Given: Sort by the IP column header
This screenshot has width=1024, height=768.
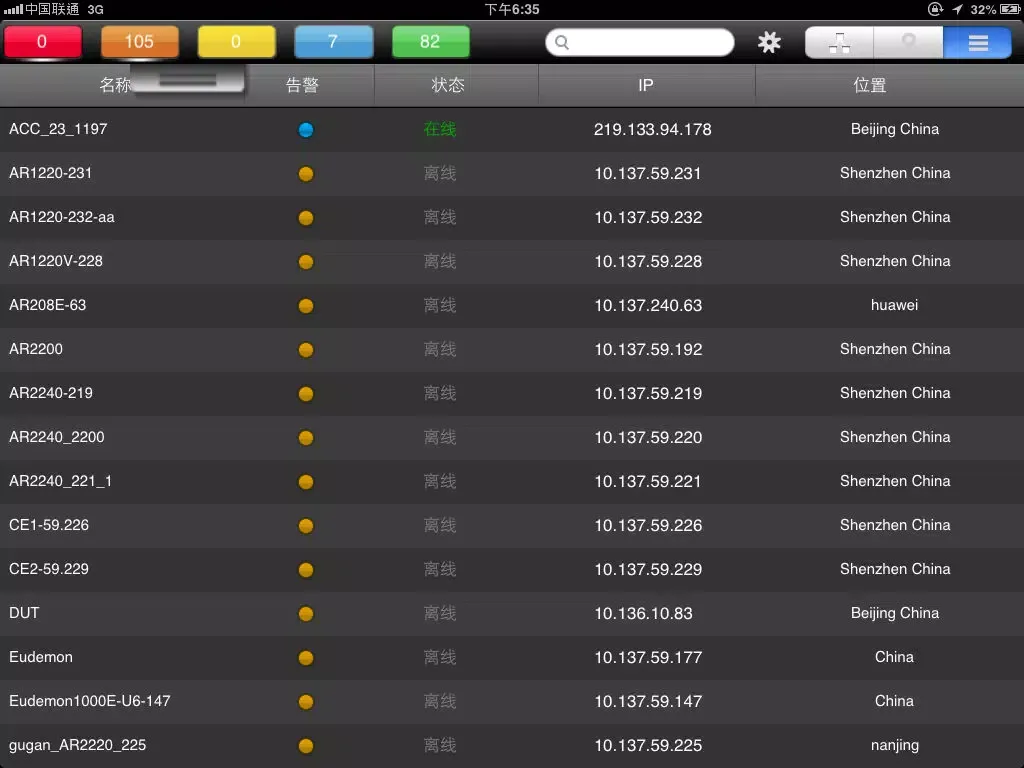Looking at the screenshot, I should tap(646, 86).
